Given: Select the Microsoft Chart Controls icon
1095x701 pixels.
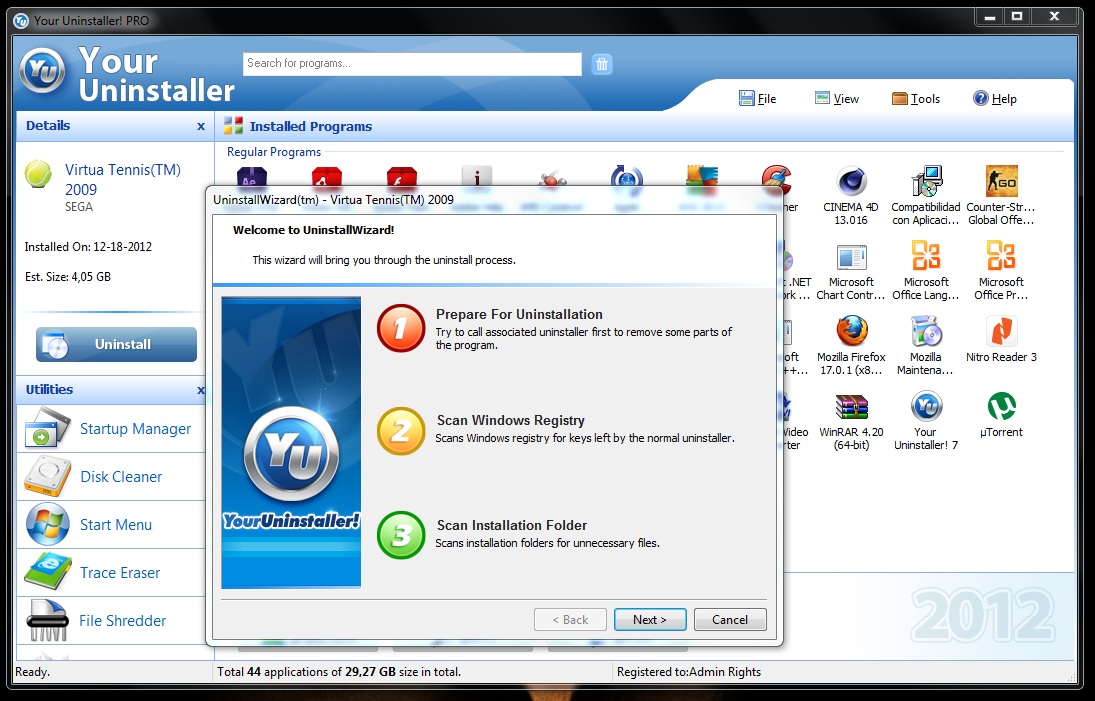Looking at the screenshot, I should [851, 256].
